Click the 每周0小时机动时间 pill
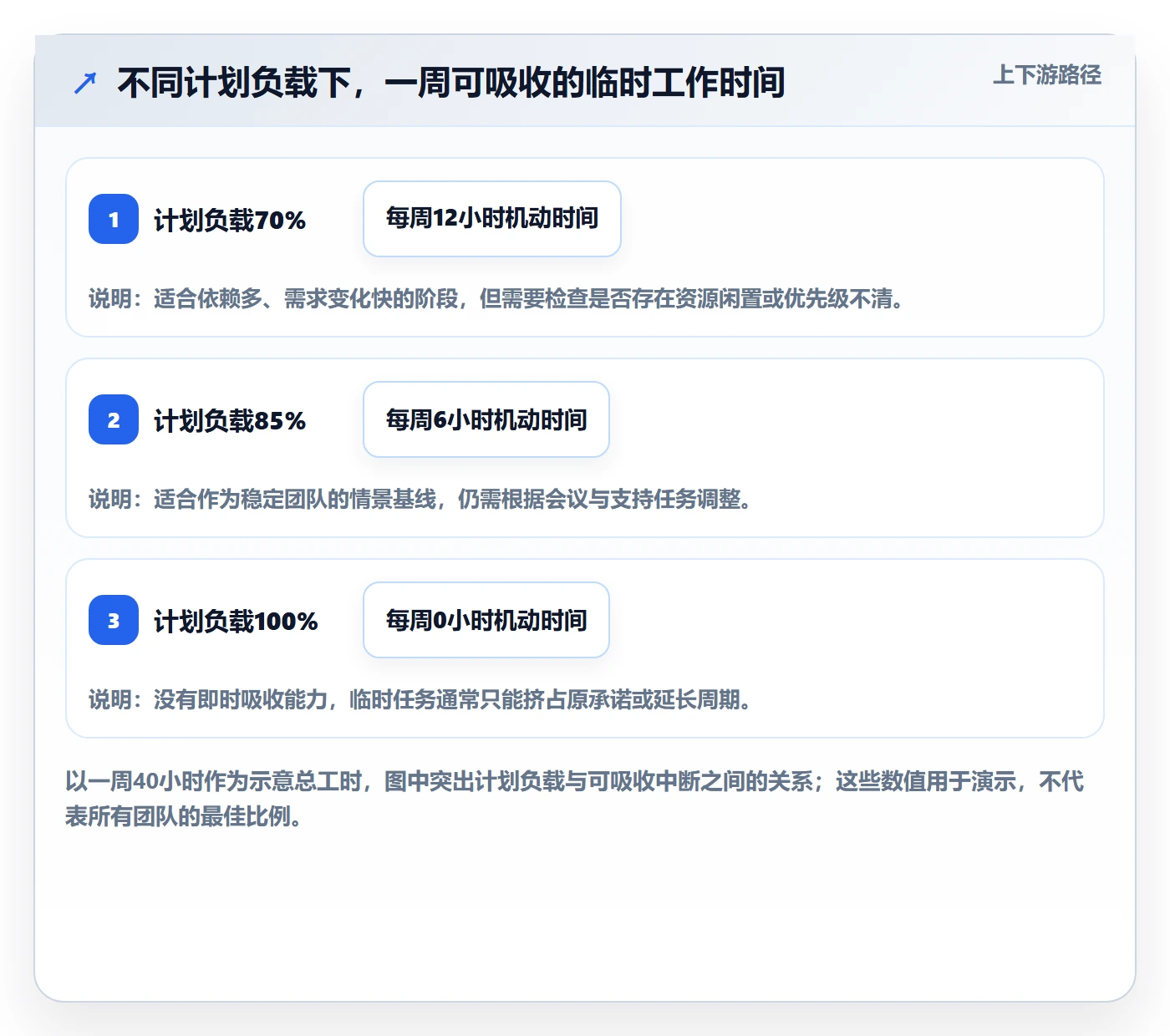This screenshot has width=1170, height=1036. [x=486, y=620]
